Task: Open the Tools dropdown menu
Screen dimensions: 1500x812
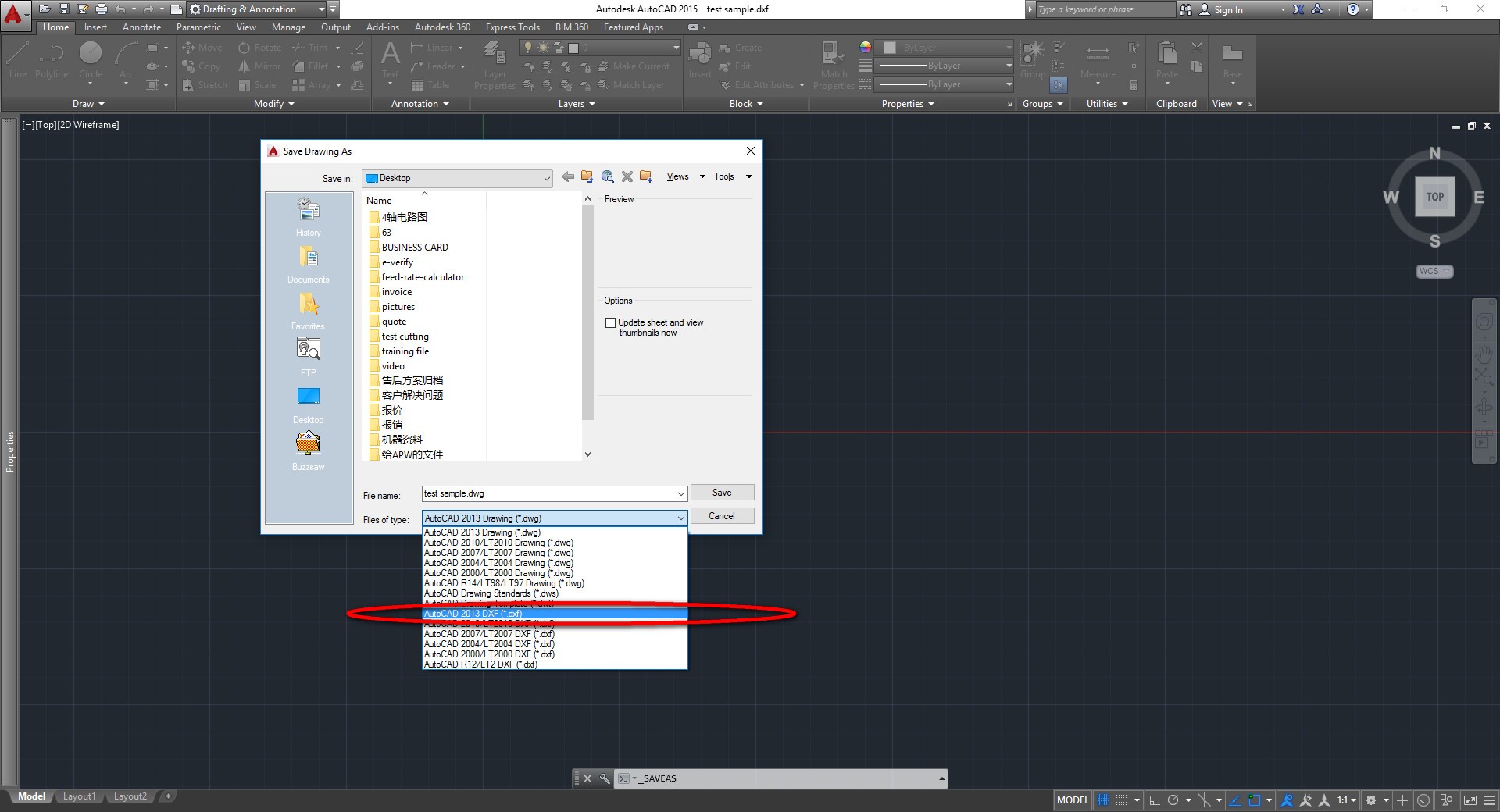Action: pos(733,176)
